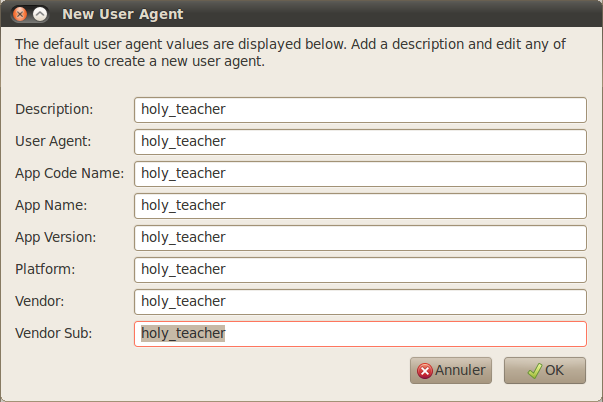The image size is (603, 402).
Task: Select the App Name input box
Action: pyautogui.click(x=360, y=205)
